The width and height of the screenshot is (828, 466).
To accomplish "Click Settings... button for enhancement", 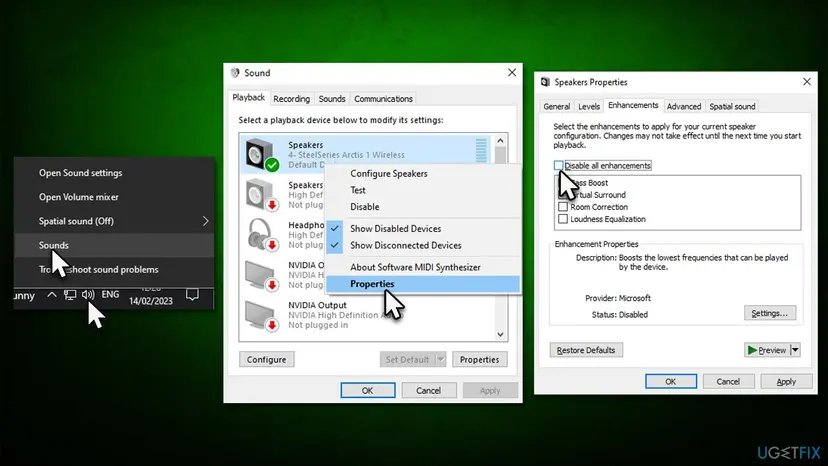I will (x=769, y=313).
